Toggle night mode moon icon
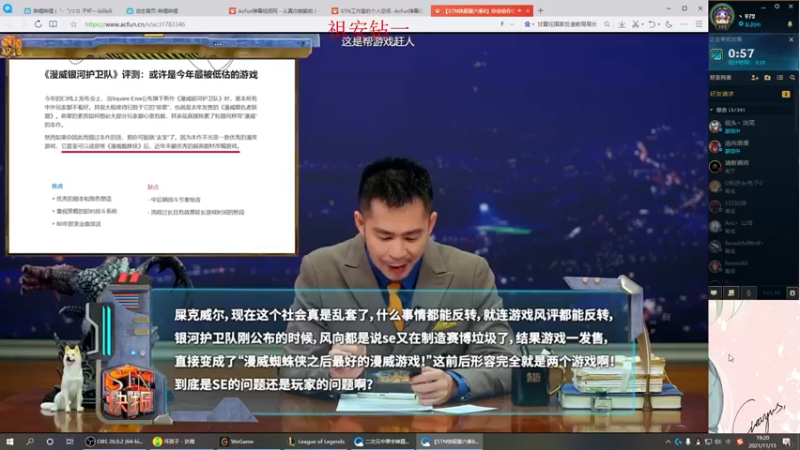Image resolution: width=800 pixels, height=450 pixels. pyautogui.click(x=669, y=24)
